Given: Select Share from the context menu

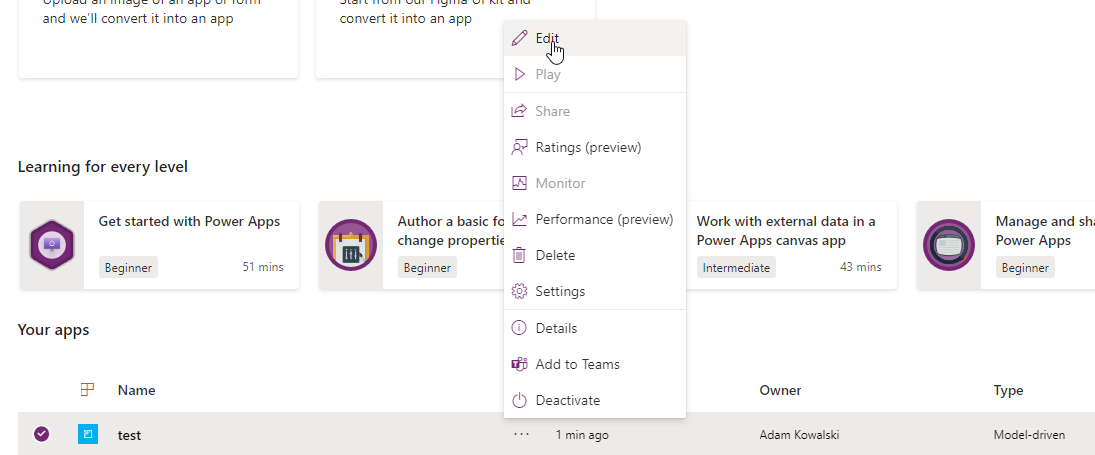Looking at the screenshot, I should (x=594, y=111).
